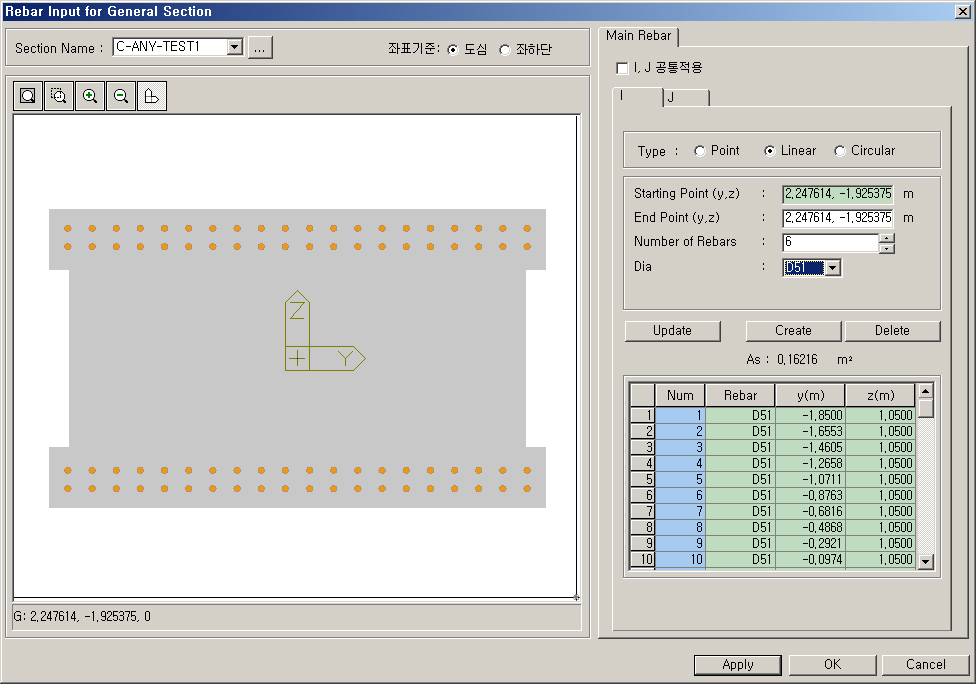
Task: Select the zoom in tool
Action: (x=89, y=95)
